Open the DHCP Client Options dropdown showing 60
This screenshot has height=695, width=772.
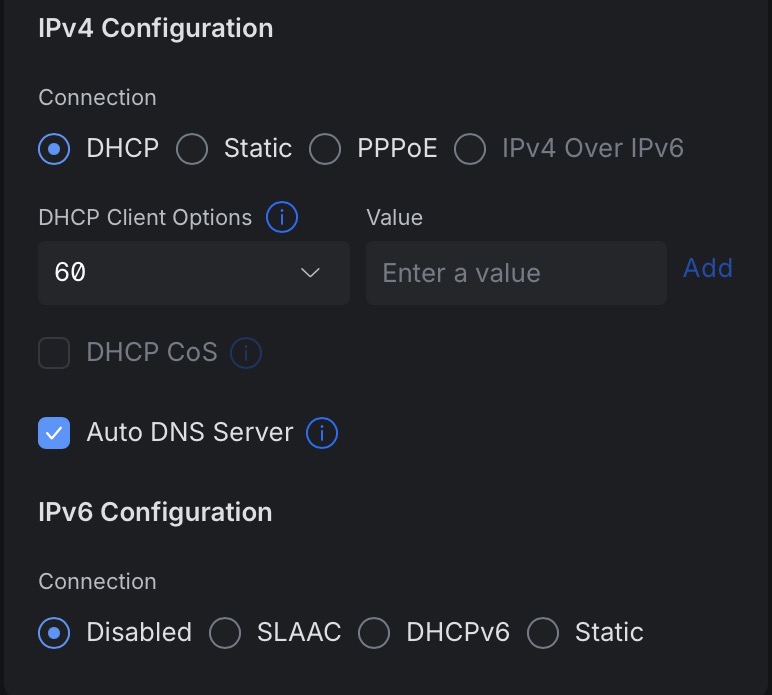coord(193,273)
